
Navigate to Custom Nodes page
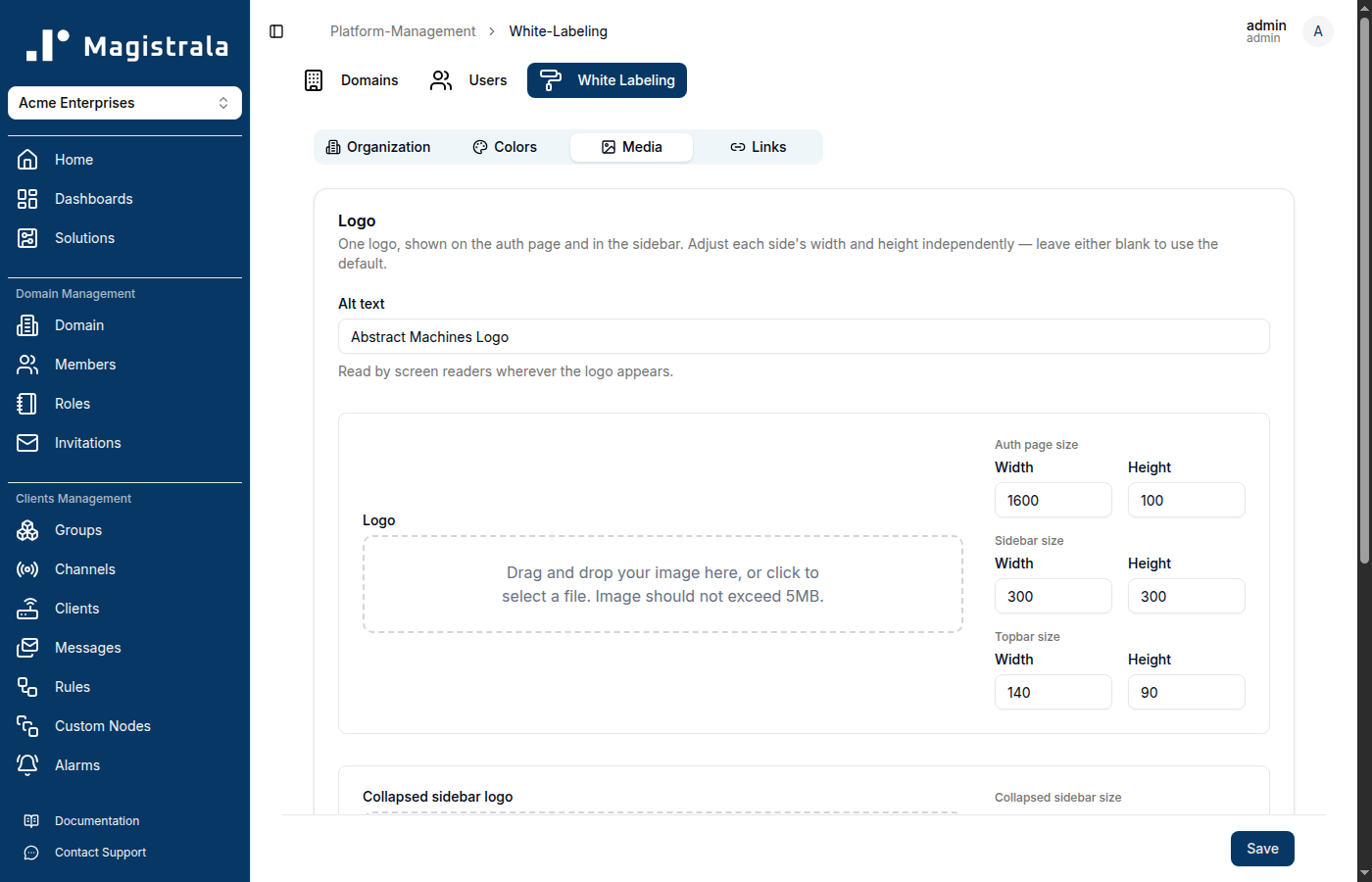coord(103,726)
